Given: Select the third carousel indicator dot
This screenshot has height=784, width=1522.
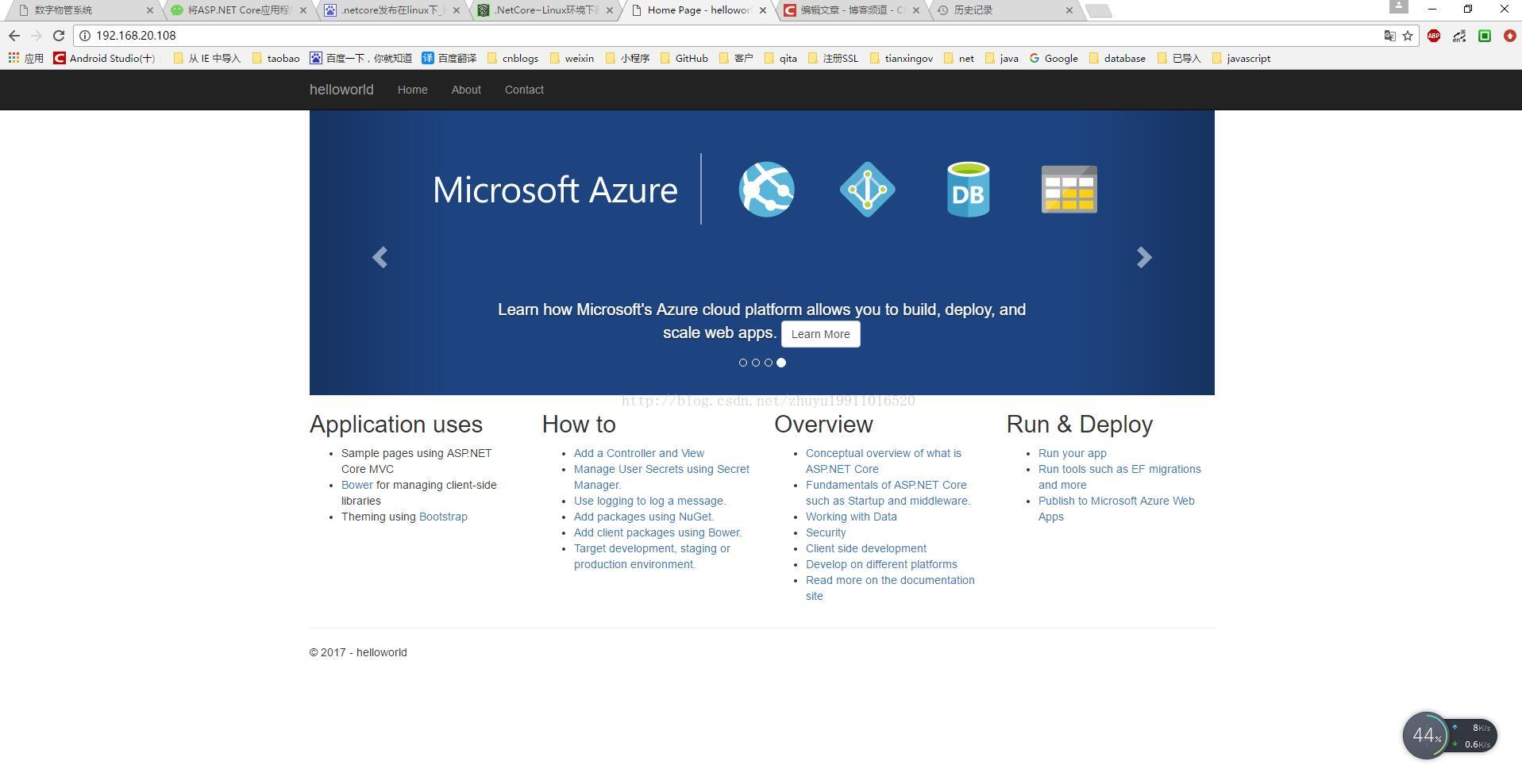Looking at the screenshot, I should (769, 363).
